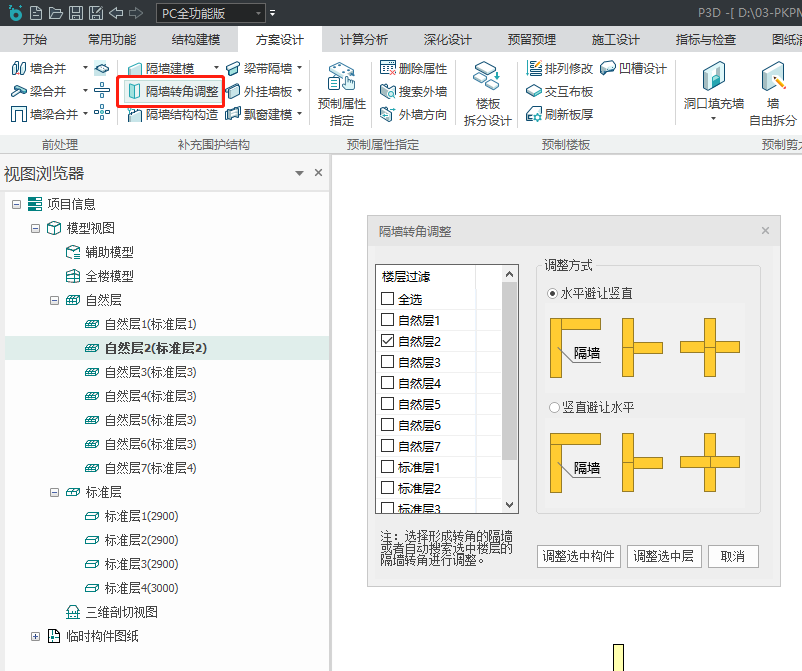Click the 调整选中层 button
Viewport: 802px width, 671px height.
pos(664,556)
